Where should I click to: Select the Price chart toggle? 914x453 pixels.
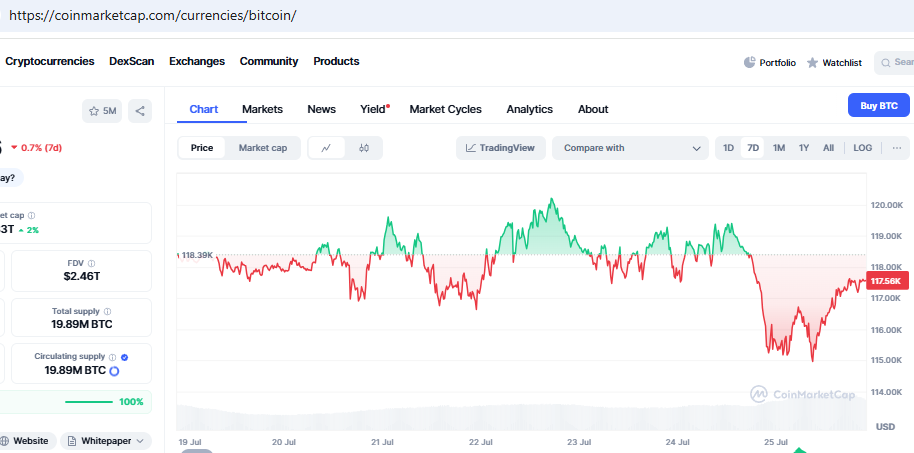202,148
